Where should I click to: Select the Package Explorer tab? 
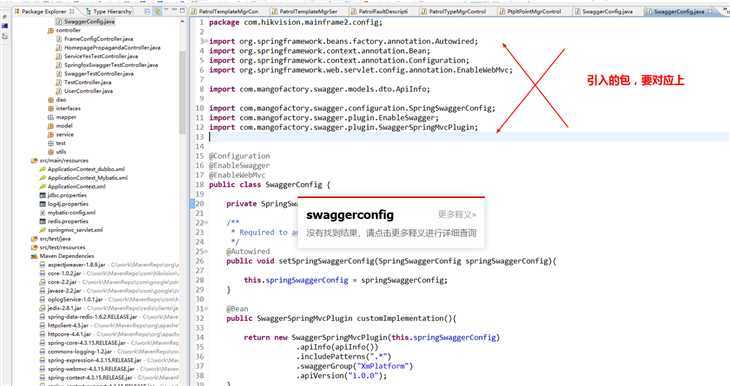44,11
